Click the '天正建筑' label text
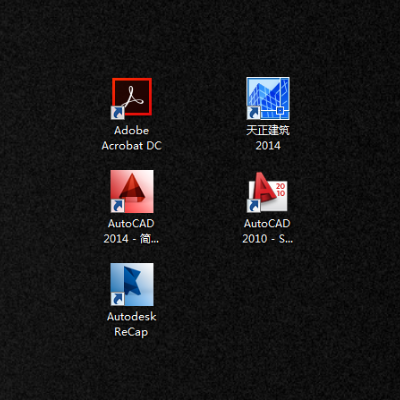This screenshot has height=400, width=400. pos(268,130)
